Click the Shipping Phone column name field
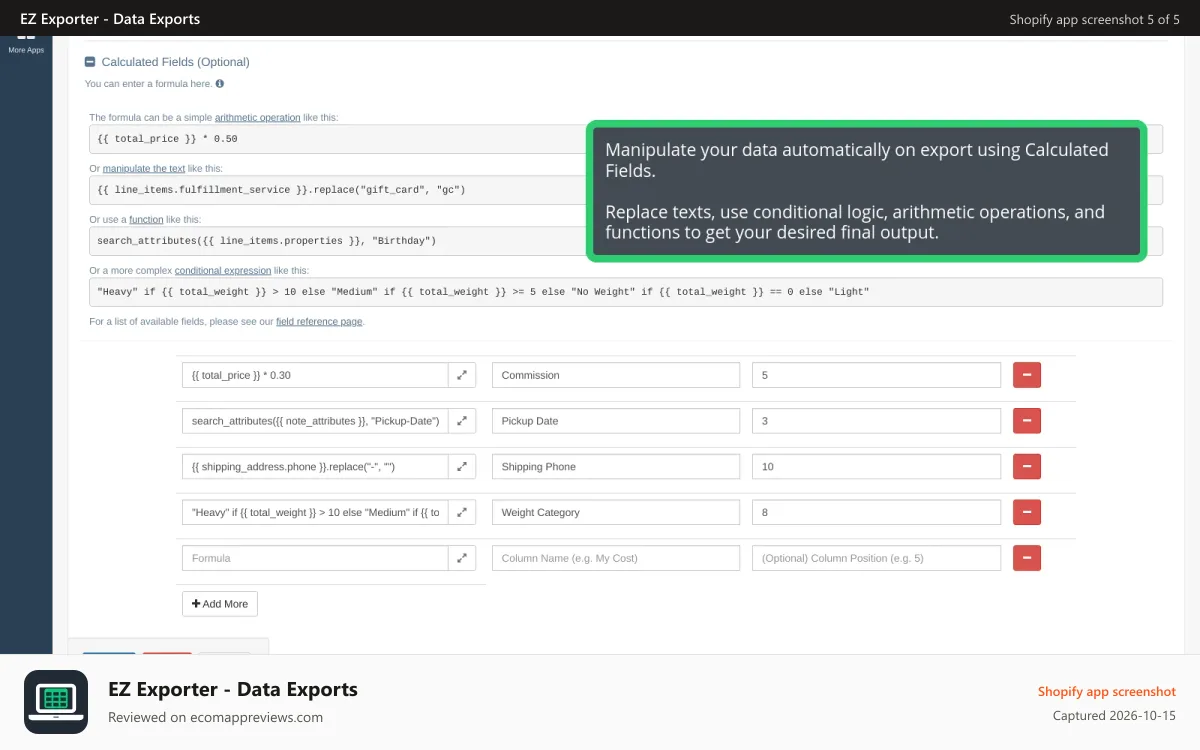The image size is (1200, 750). (616, 467)
